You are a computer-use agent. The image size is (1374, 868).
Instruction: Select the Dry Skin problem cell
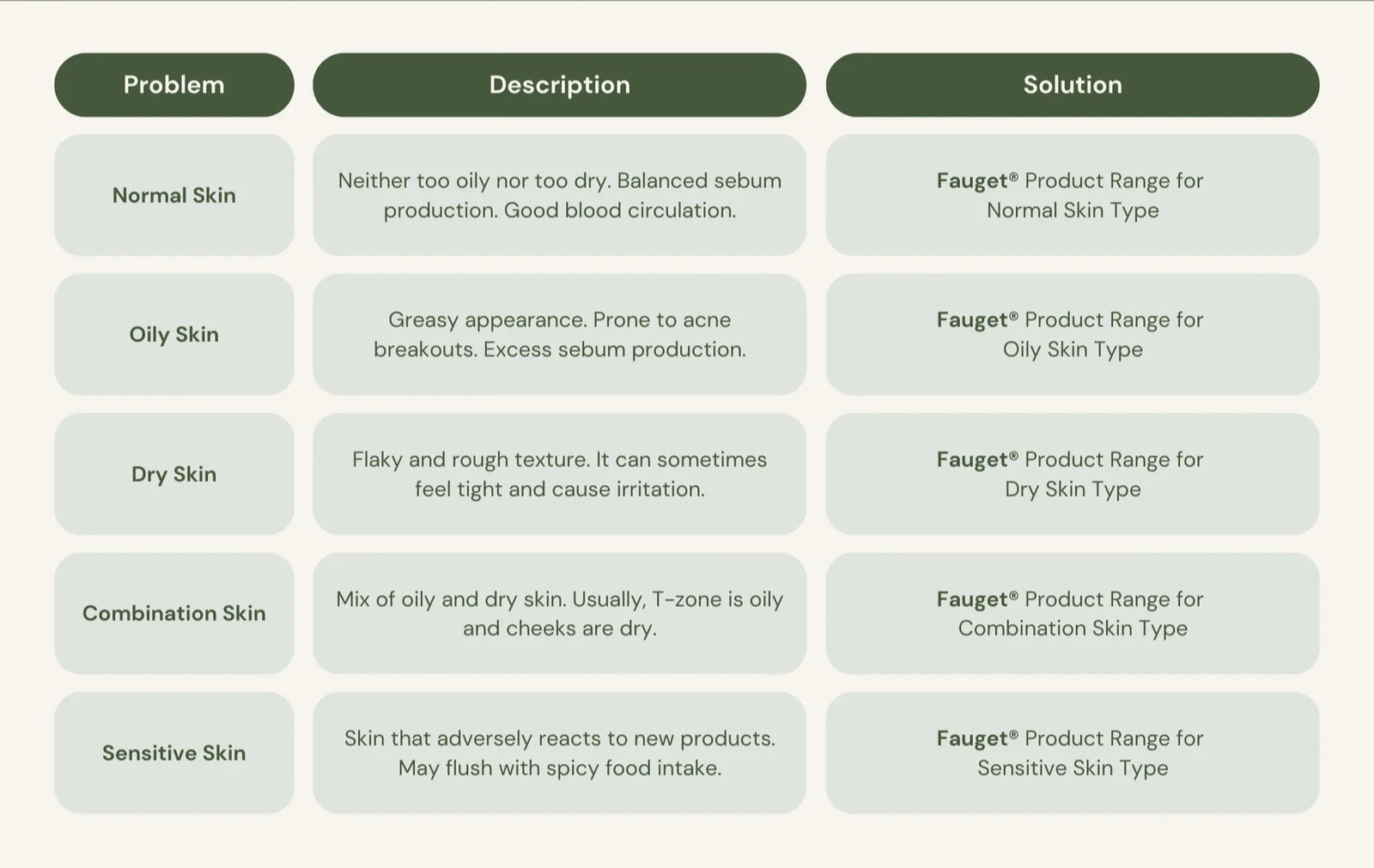click(173, 474)
